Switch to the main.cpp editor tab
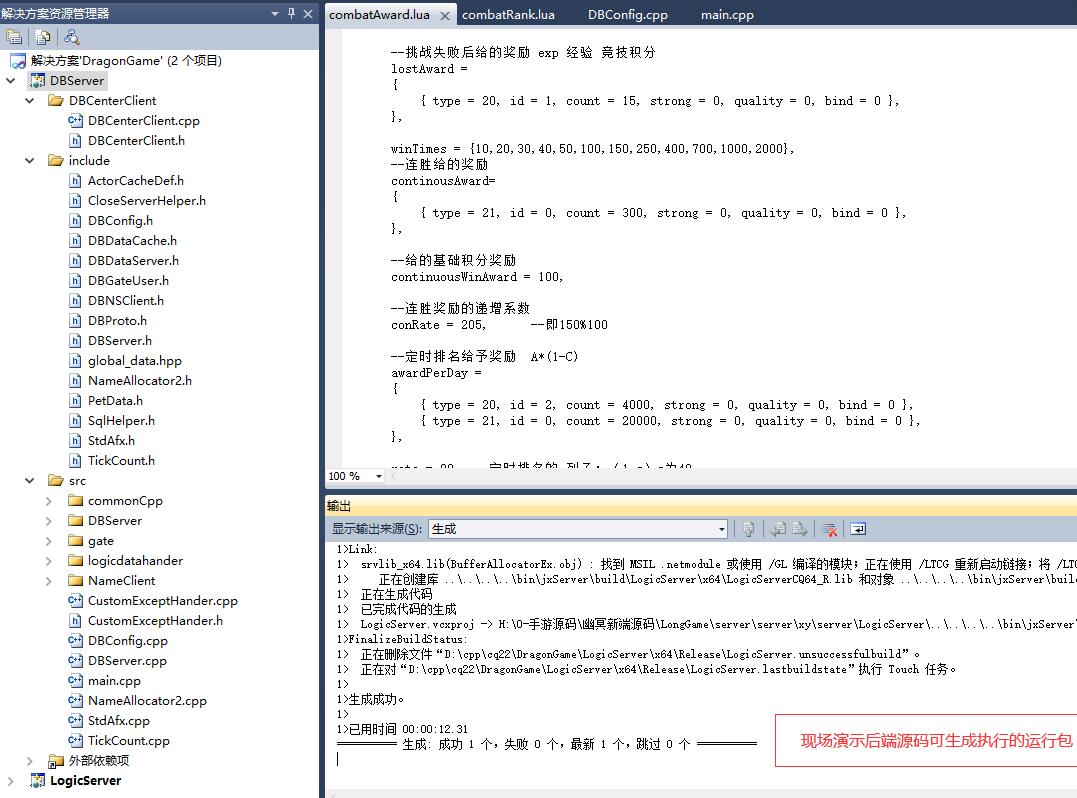This screenshot has width=1077, height=798. pos(727,15)
